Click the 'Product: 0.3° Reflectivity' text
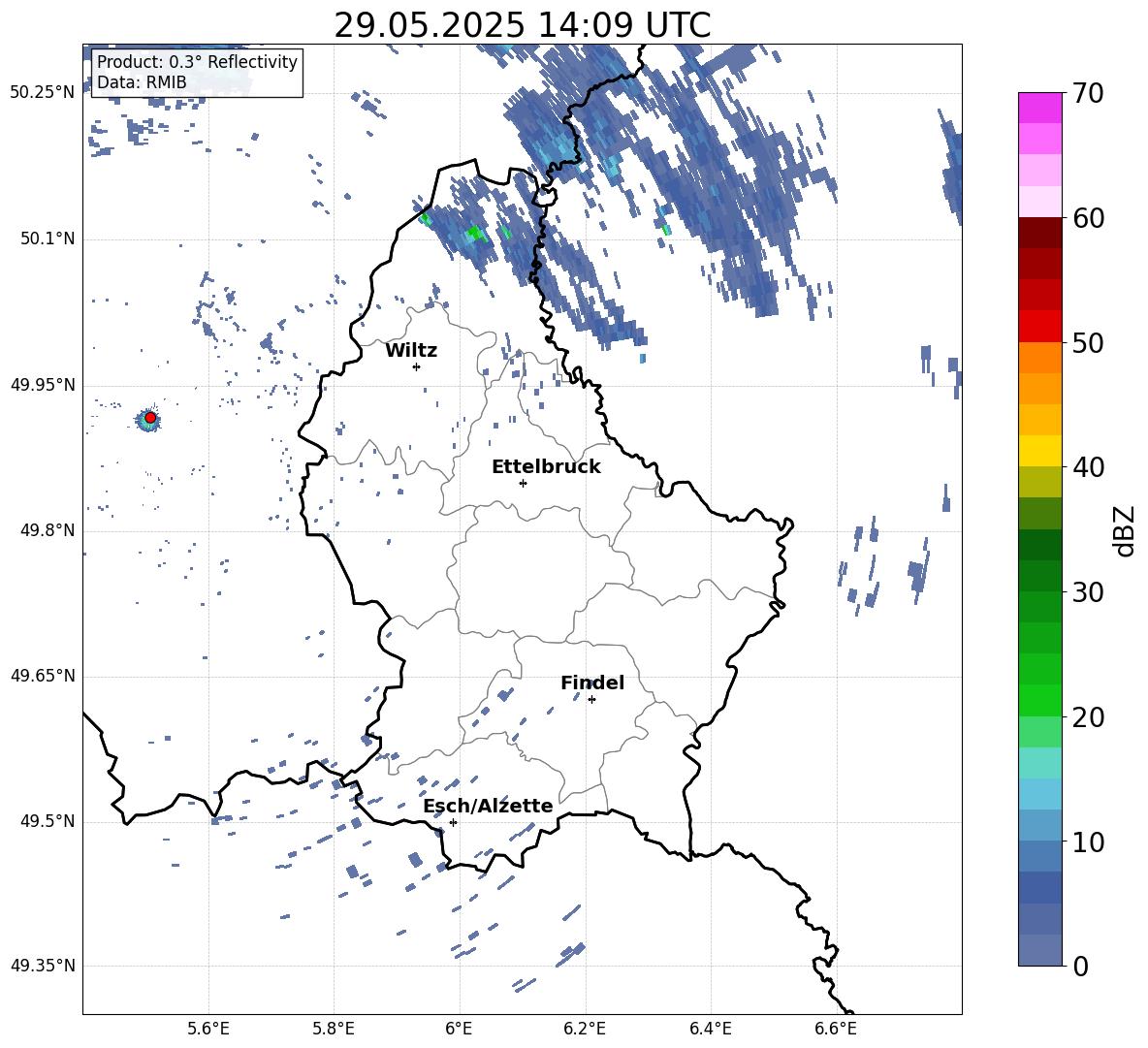The width and height of the screenshot is (1148, 1048). click(197, 61)
